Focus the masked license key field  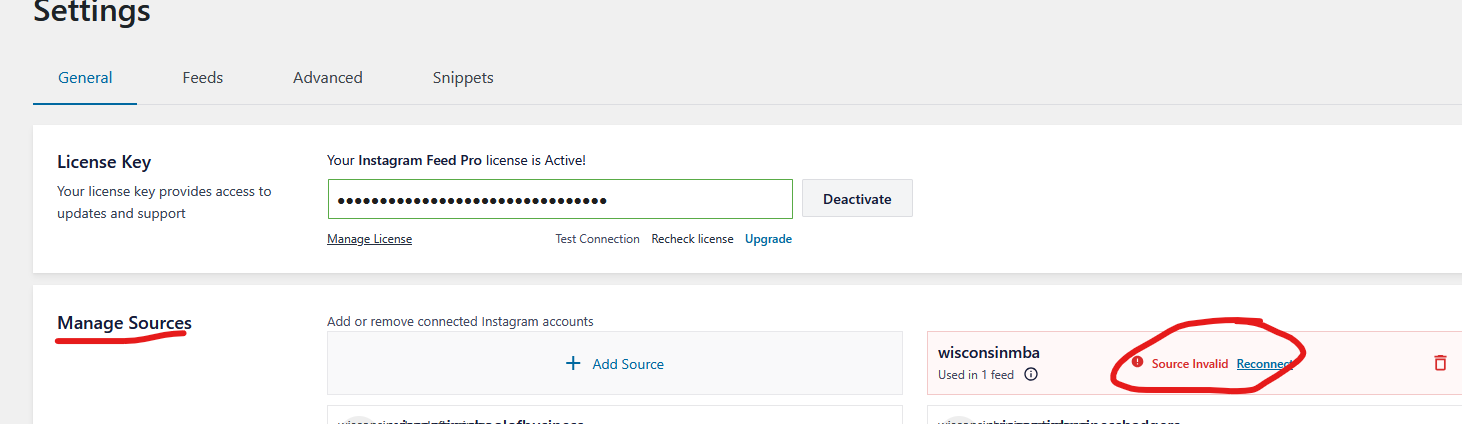tap(560, 199)
